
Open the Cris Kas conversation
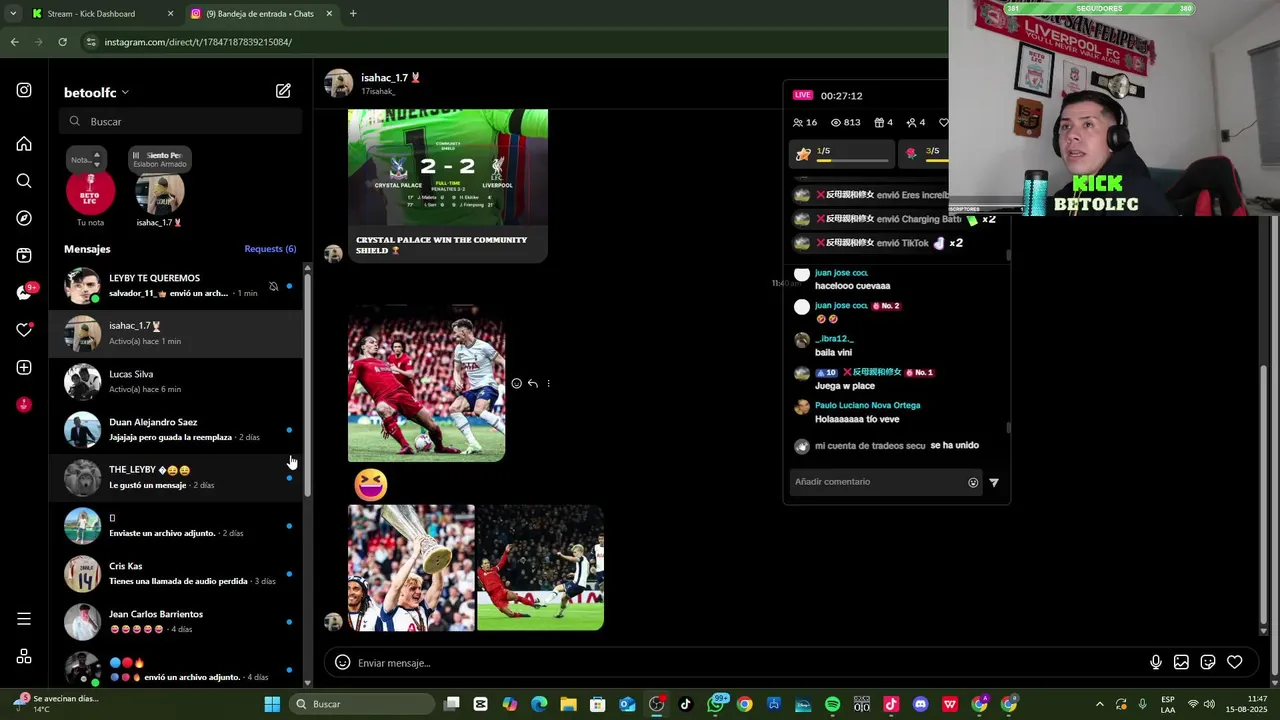175,574
